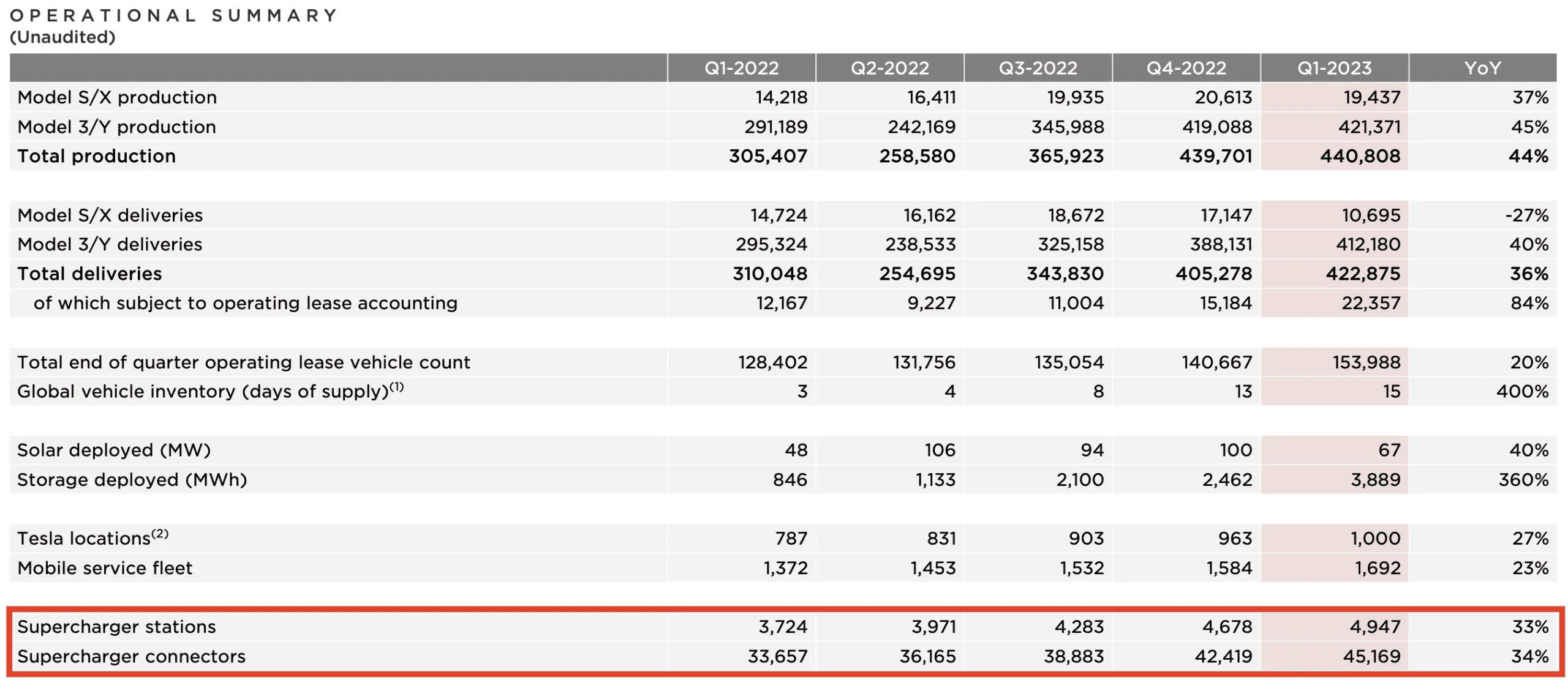
Task: Click the Model S/X deliveries YoY -27%
Action: [x=1526, y=215]
